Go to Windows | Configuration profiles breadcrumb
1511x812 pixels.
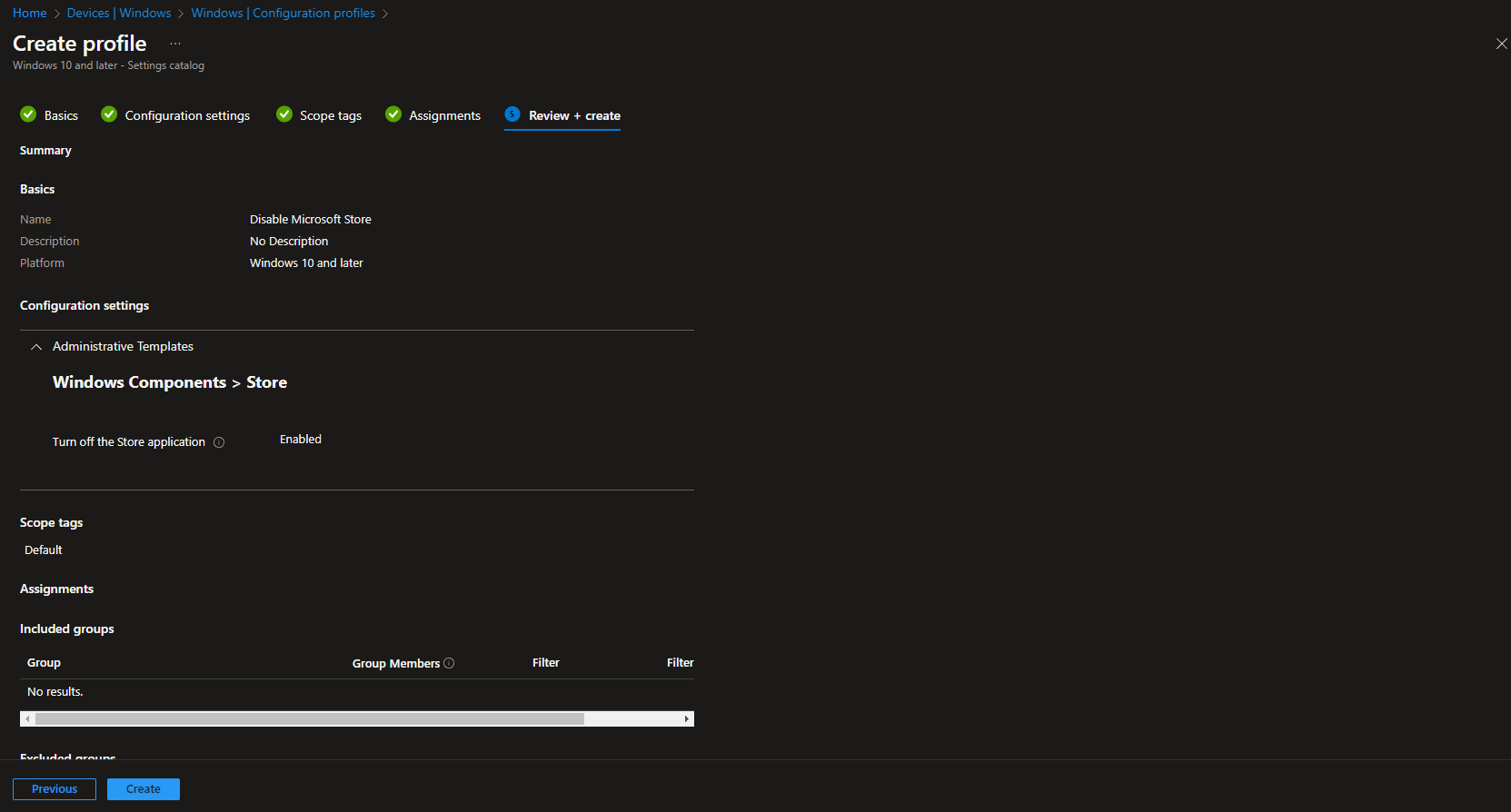point(283,13)
